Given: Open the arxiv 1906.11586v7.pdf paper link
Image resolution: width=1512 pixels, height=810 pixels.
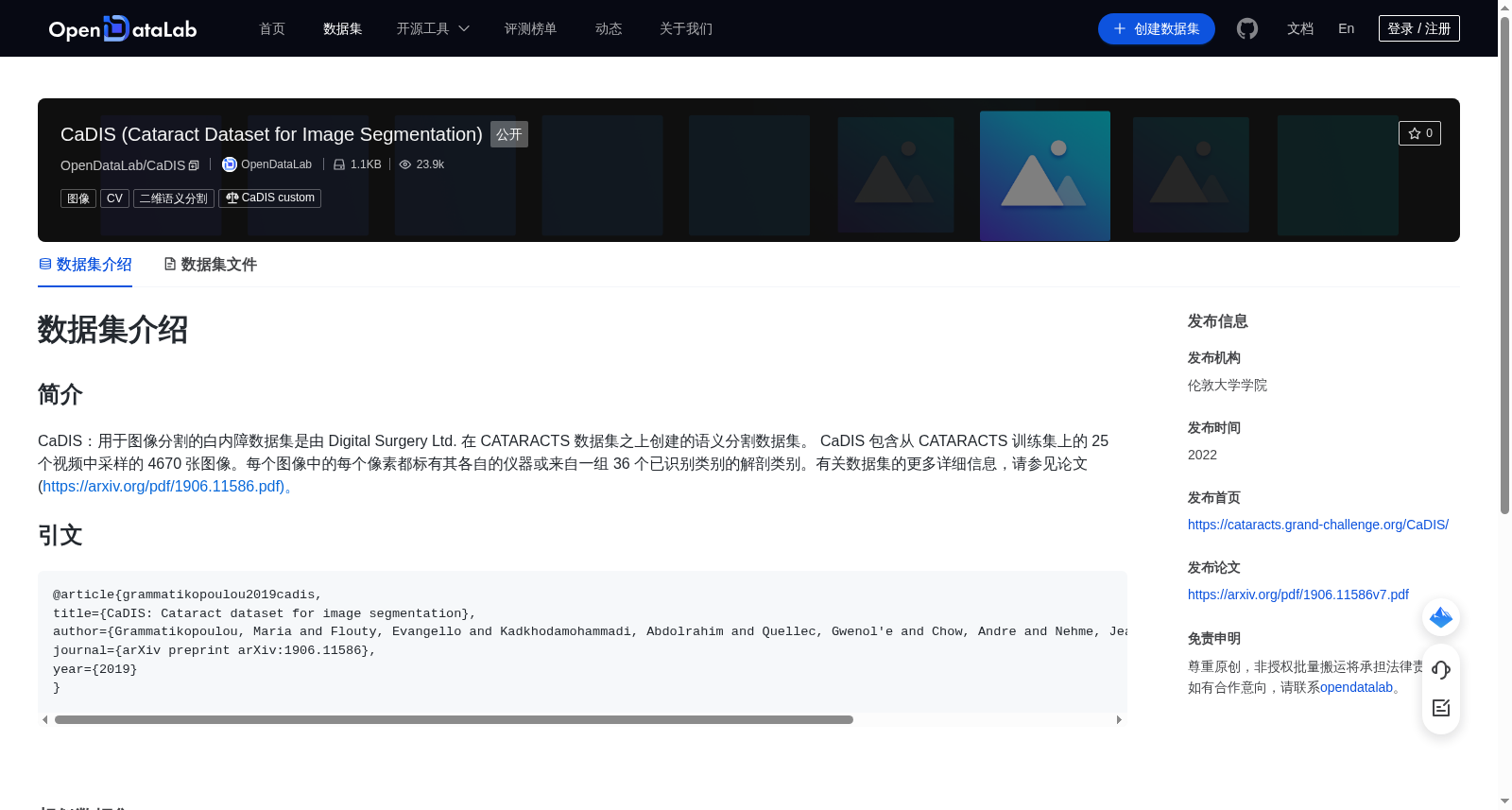Looking at the screenshot, I should [x=1298, y=595].
